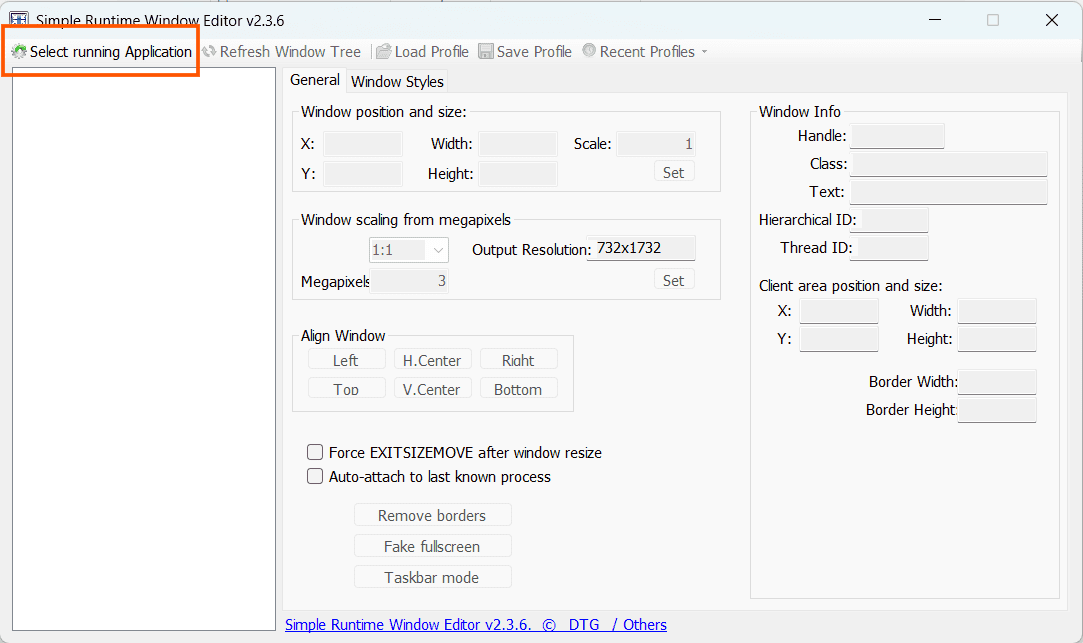Viewport: 1083px width, 643px height.
Task: Click the Taskbar mode button
Action: click(x=432, y=577)
